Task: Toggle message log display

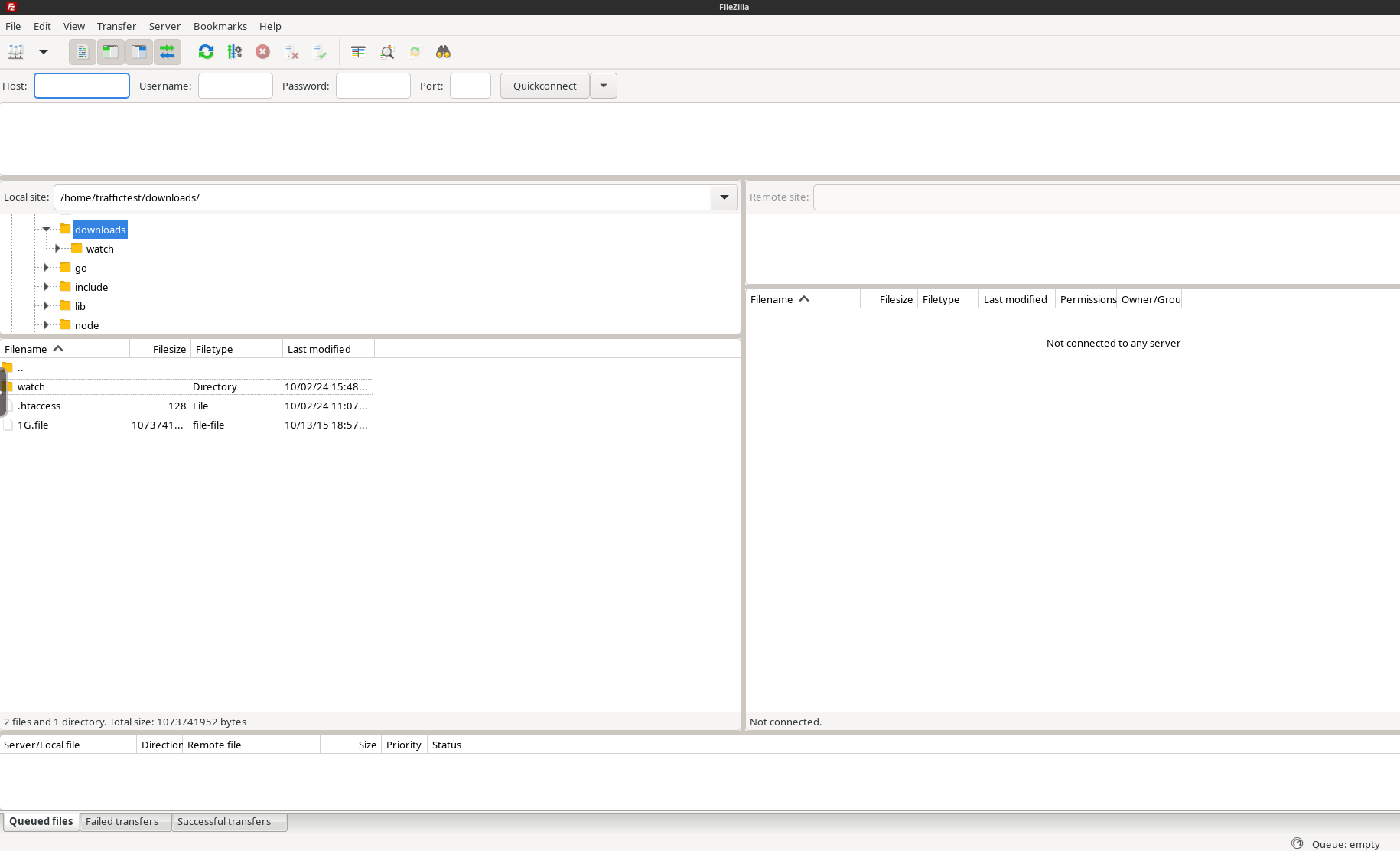Action: [83, 52]
